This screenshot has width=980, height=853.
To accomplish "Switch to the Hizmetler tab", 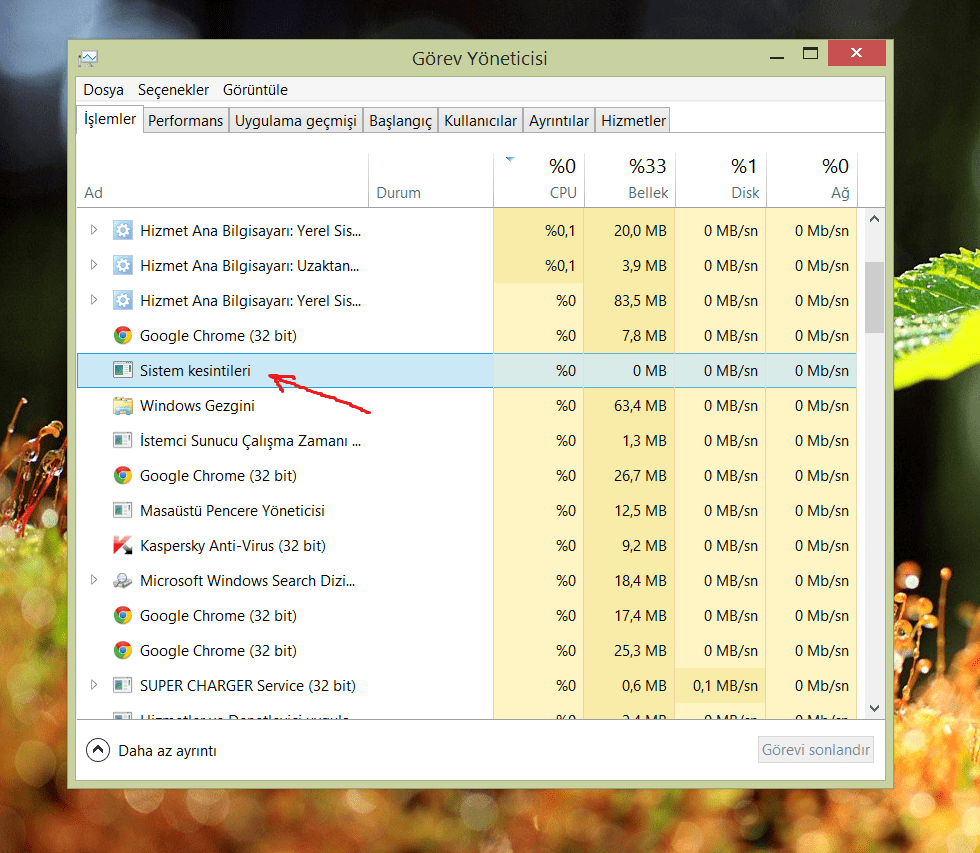I will coord(633,121).
